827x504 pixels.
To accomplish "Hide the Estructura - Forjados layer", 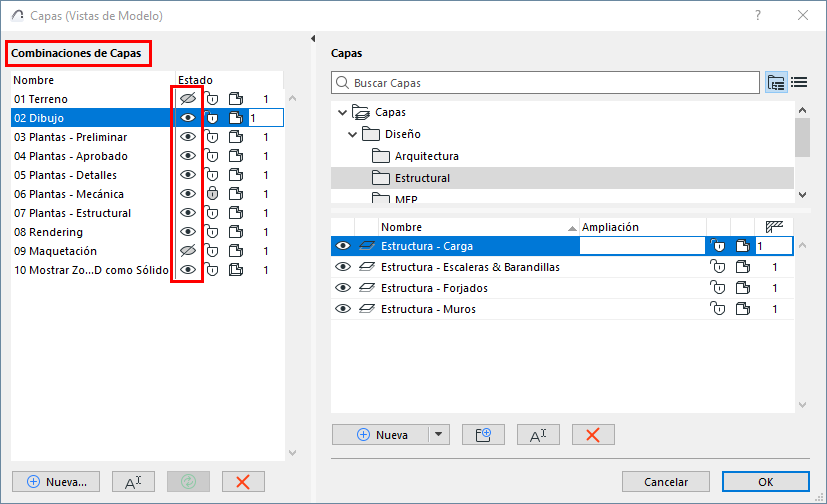I will (x=343, y=288).
